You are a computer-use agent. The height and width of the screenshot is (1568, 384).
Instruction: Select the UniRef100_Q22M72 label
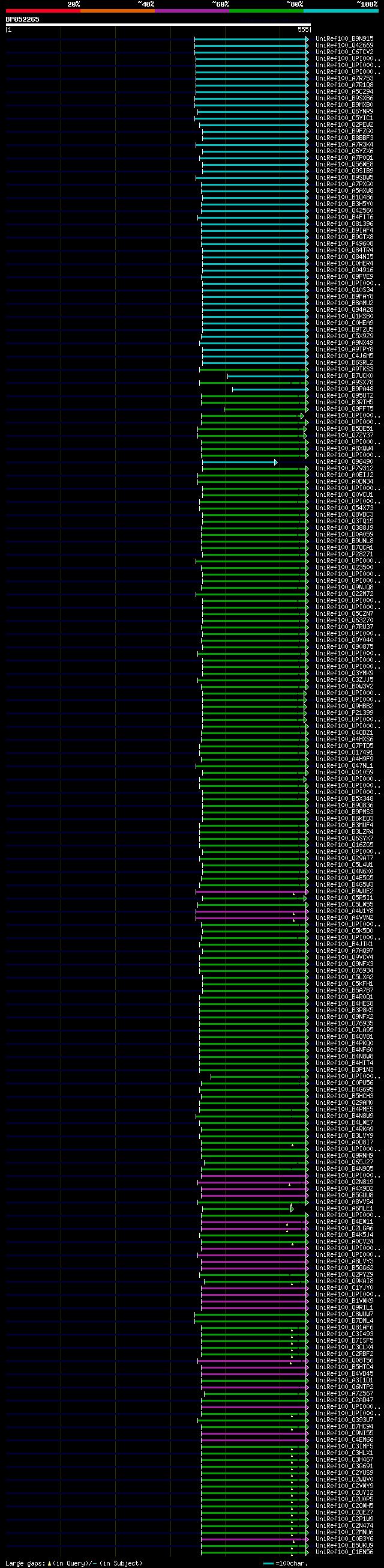pyautogui.click(x=344, y=594)
